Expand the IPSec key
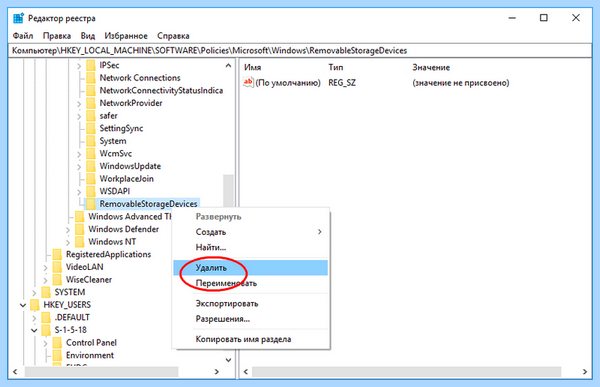 pyautogui.click(x=79, y=66)
